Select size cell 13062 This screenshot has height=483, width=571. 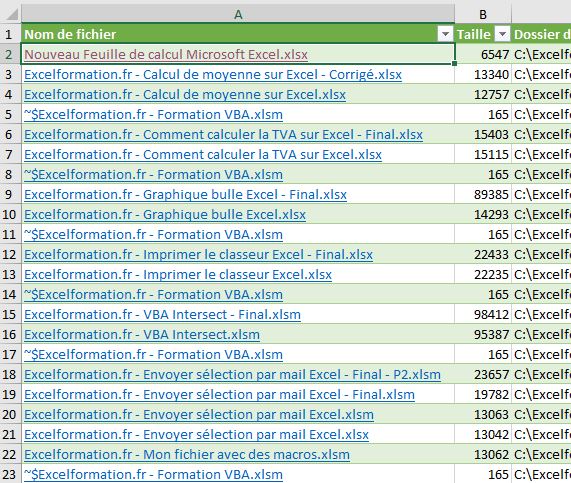[483, 455]
